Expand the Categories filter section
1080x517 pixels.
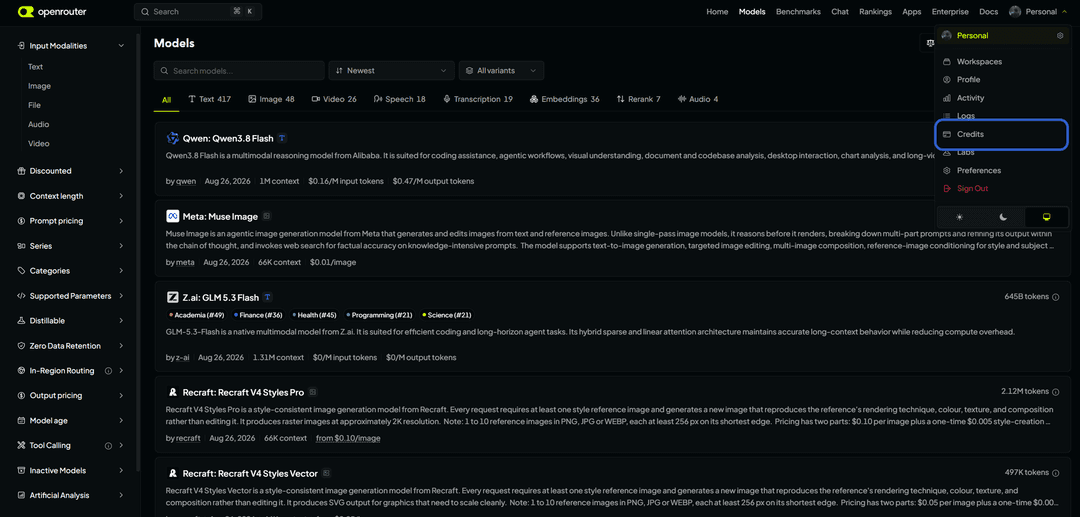(x=71, y=271)
